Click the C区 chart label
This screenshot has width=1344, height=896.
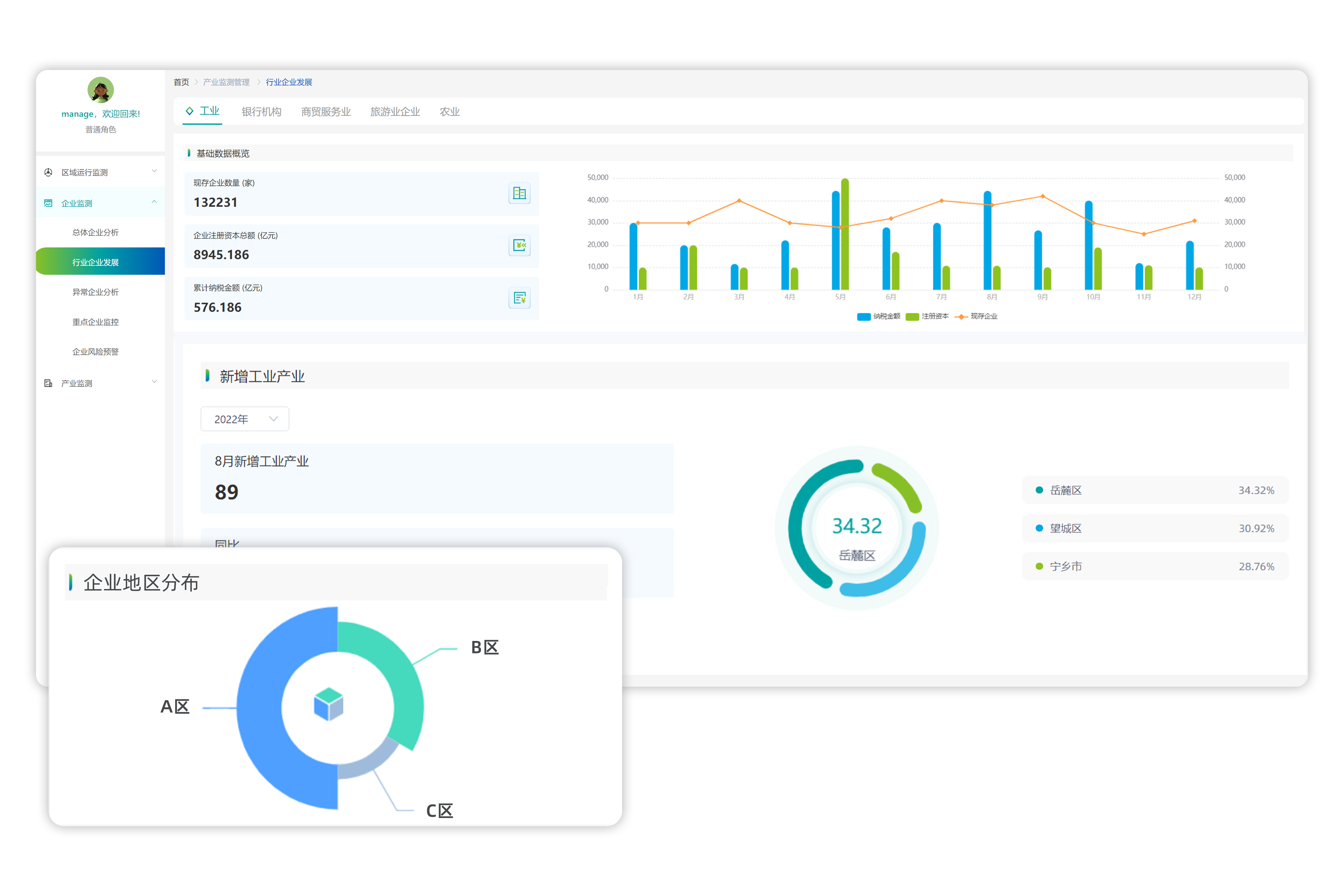click(440, 811)
